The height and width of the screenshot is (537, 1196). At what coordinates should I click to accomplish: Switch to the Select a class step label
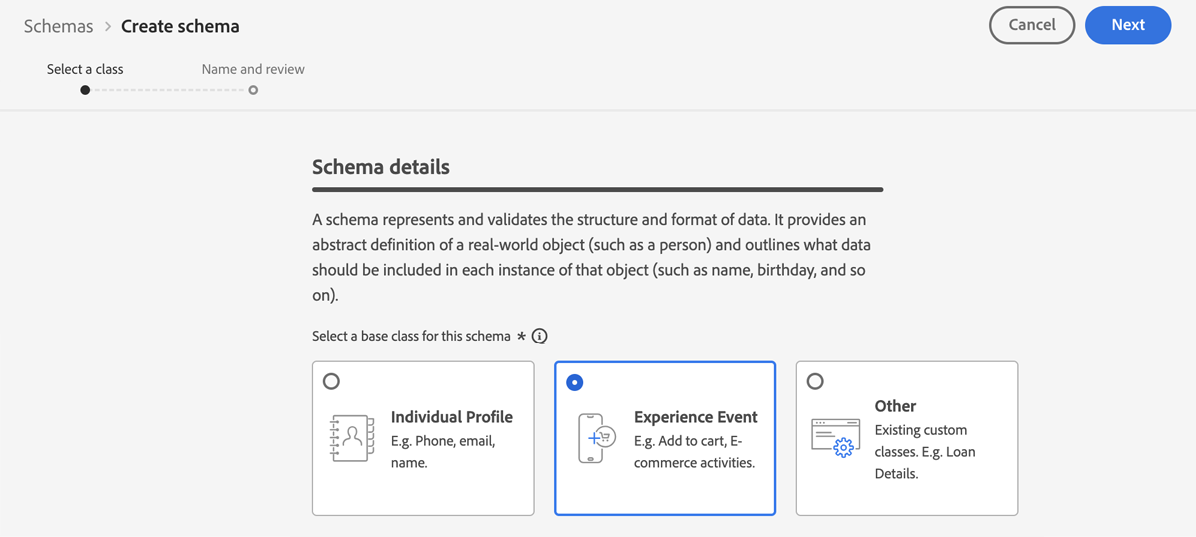click(x=85, y=69)
